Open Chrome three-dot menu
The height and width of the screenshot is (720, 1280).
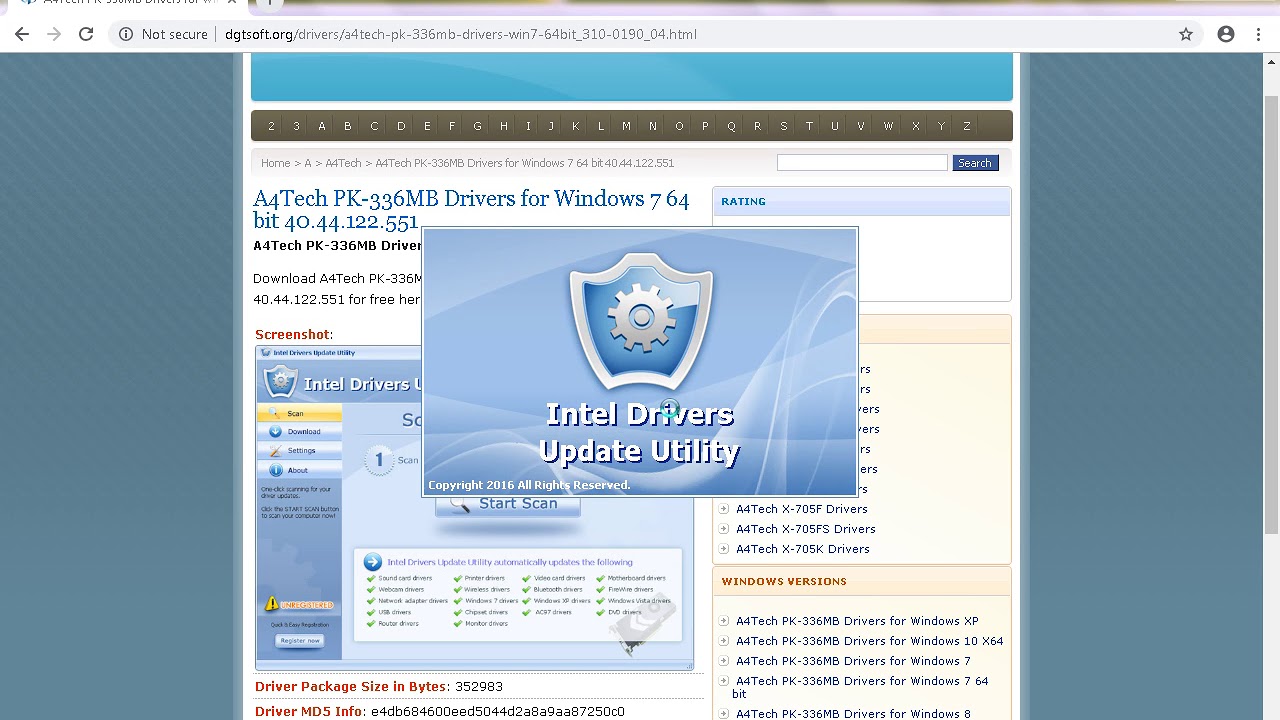tap(1258, 34)
